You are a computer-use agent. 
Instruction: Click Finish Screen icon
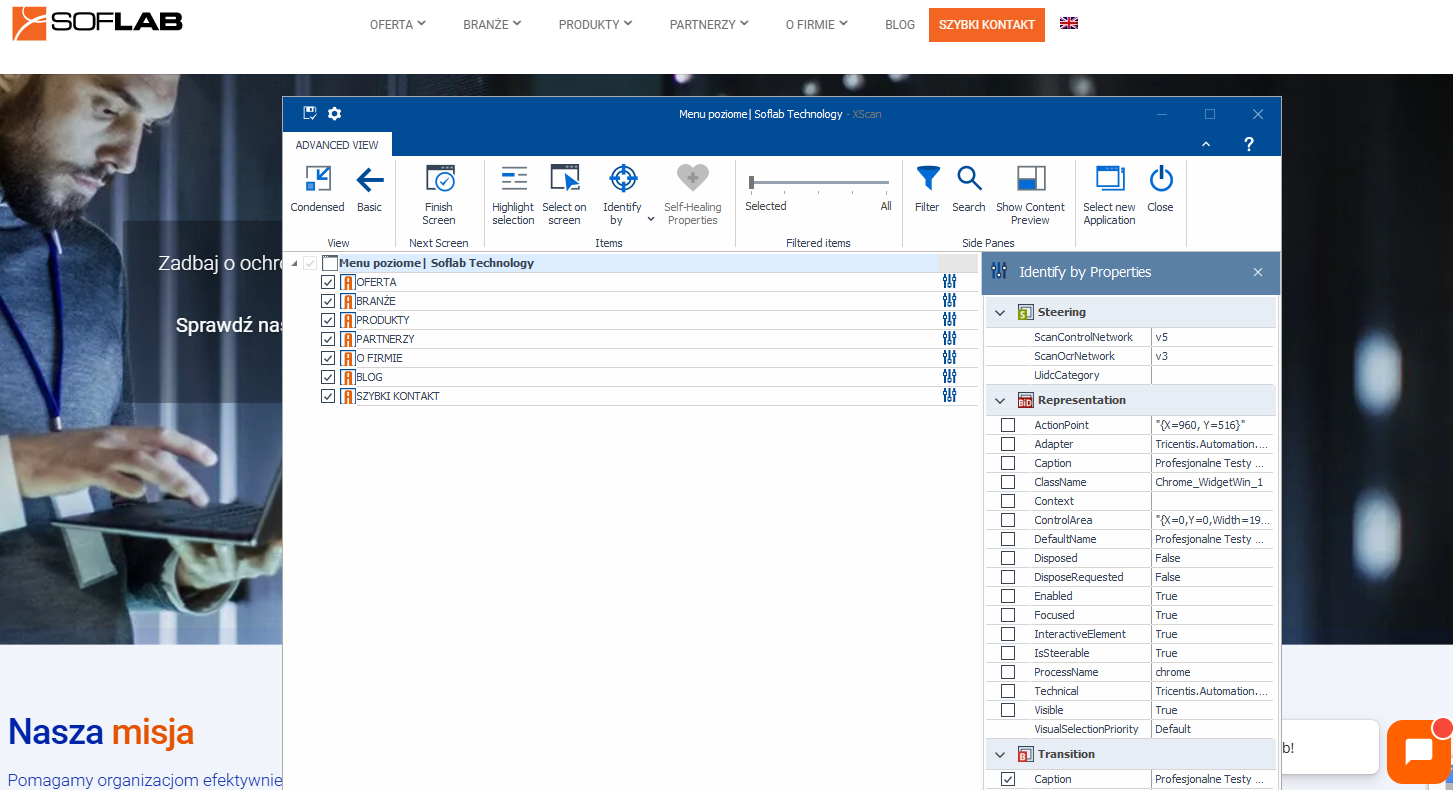tap(439, 180)
